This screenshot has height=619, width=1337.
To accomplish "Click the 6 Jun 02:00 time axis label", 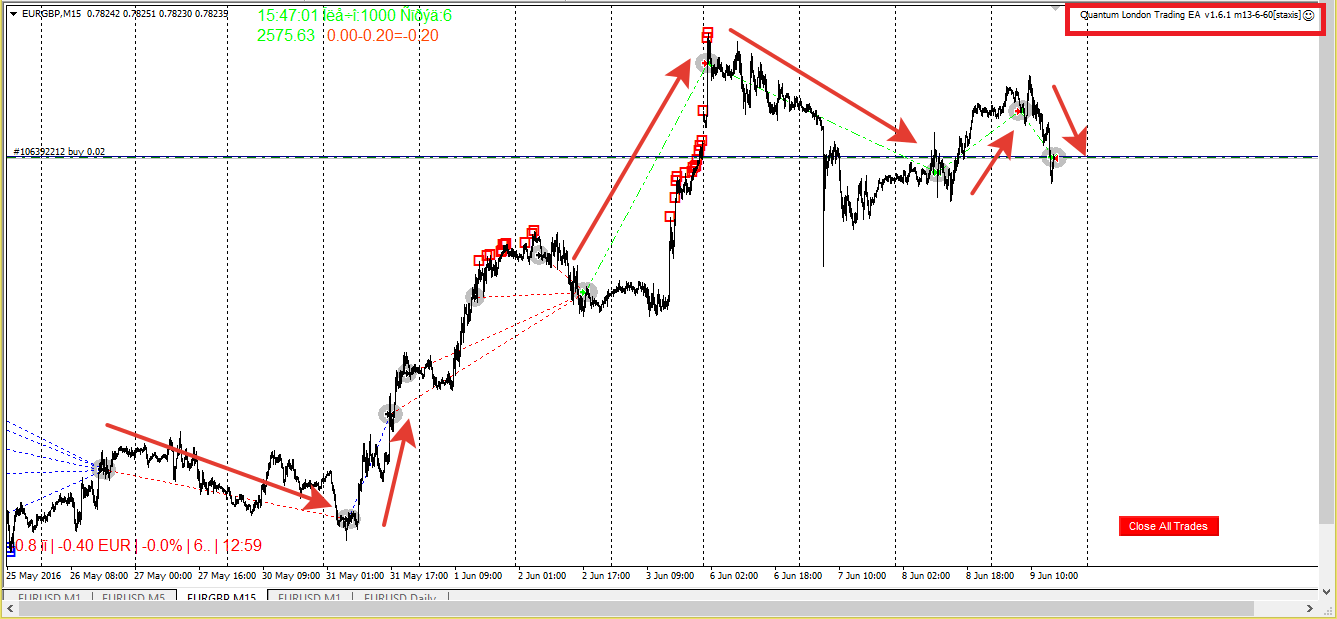I will tap(732, 575).
